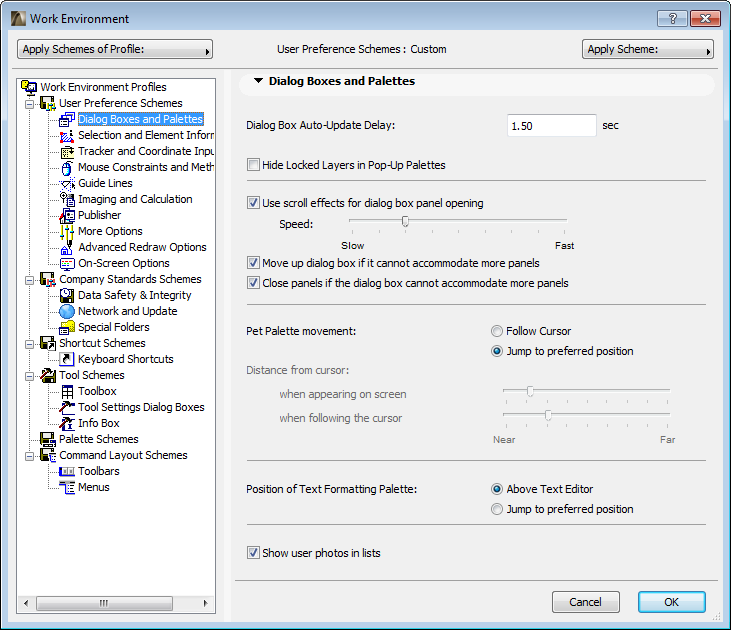The image size is (731, 630).
Task: Click the Publisher icon in tree
Action: pos(67,215)
